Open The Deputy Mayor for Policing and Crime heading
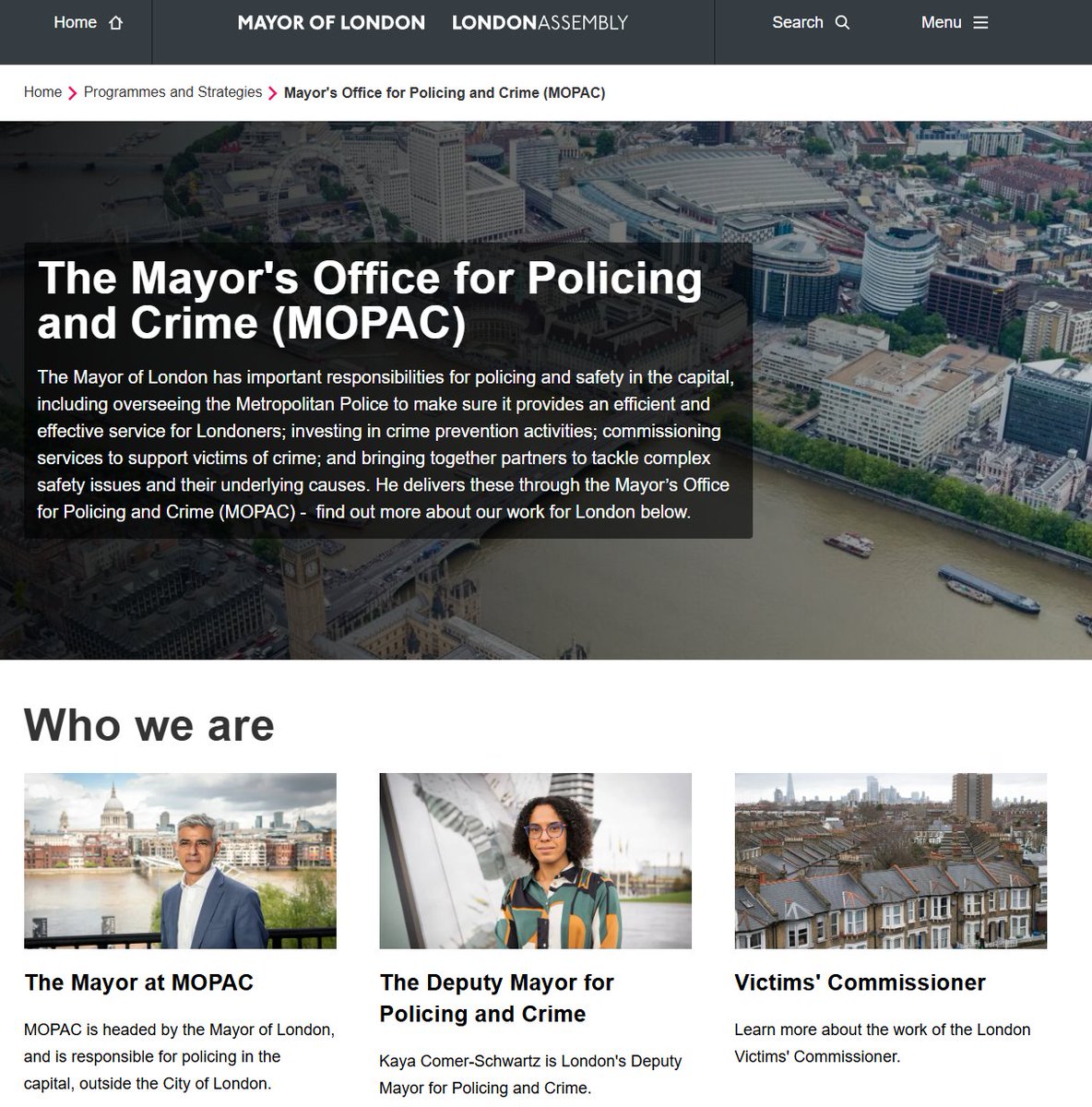1092x1107 pixels. tap(496, 998)
